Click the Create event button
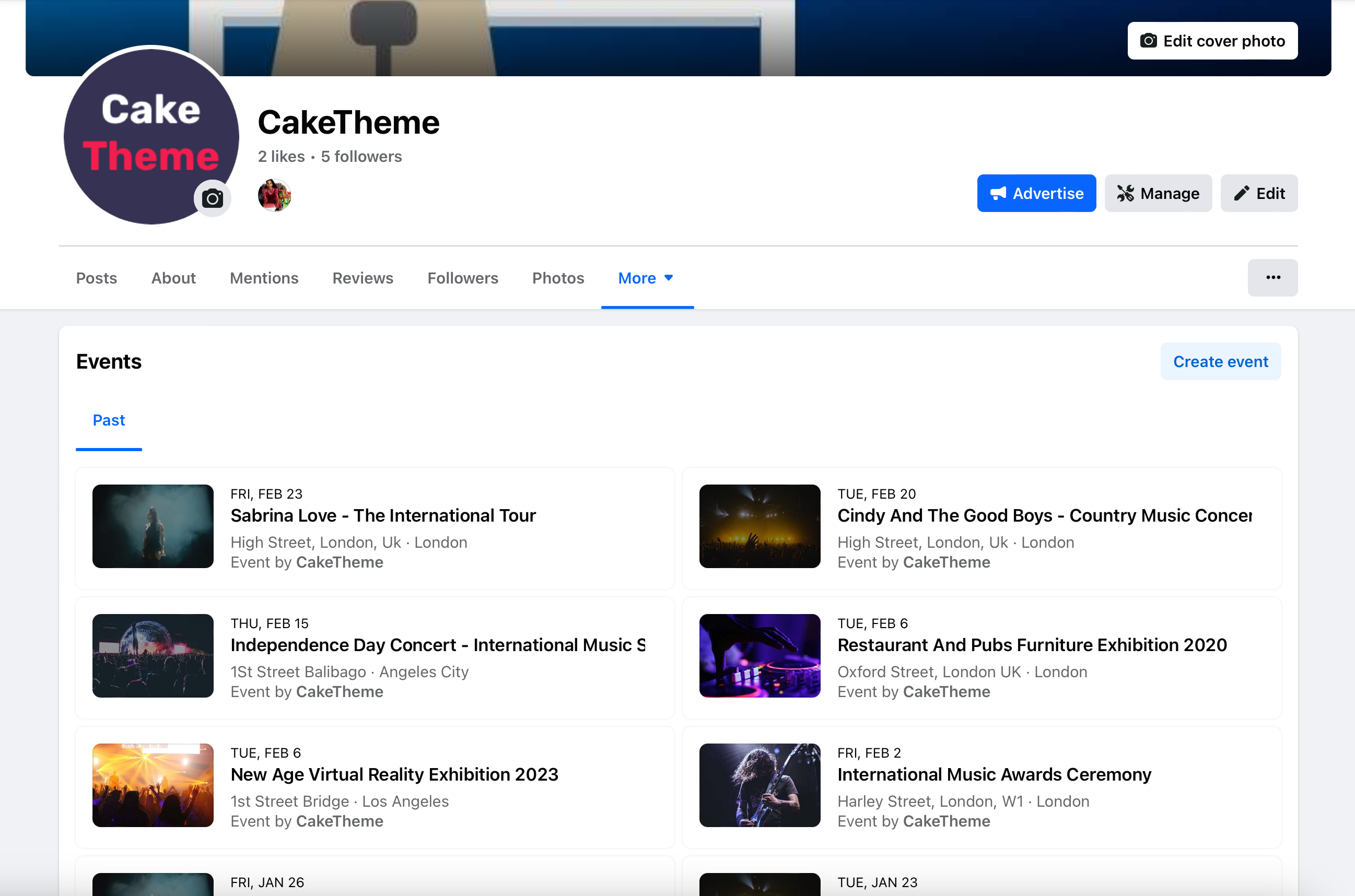 [1220, 362]
